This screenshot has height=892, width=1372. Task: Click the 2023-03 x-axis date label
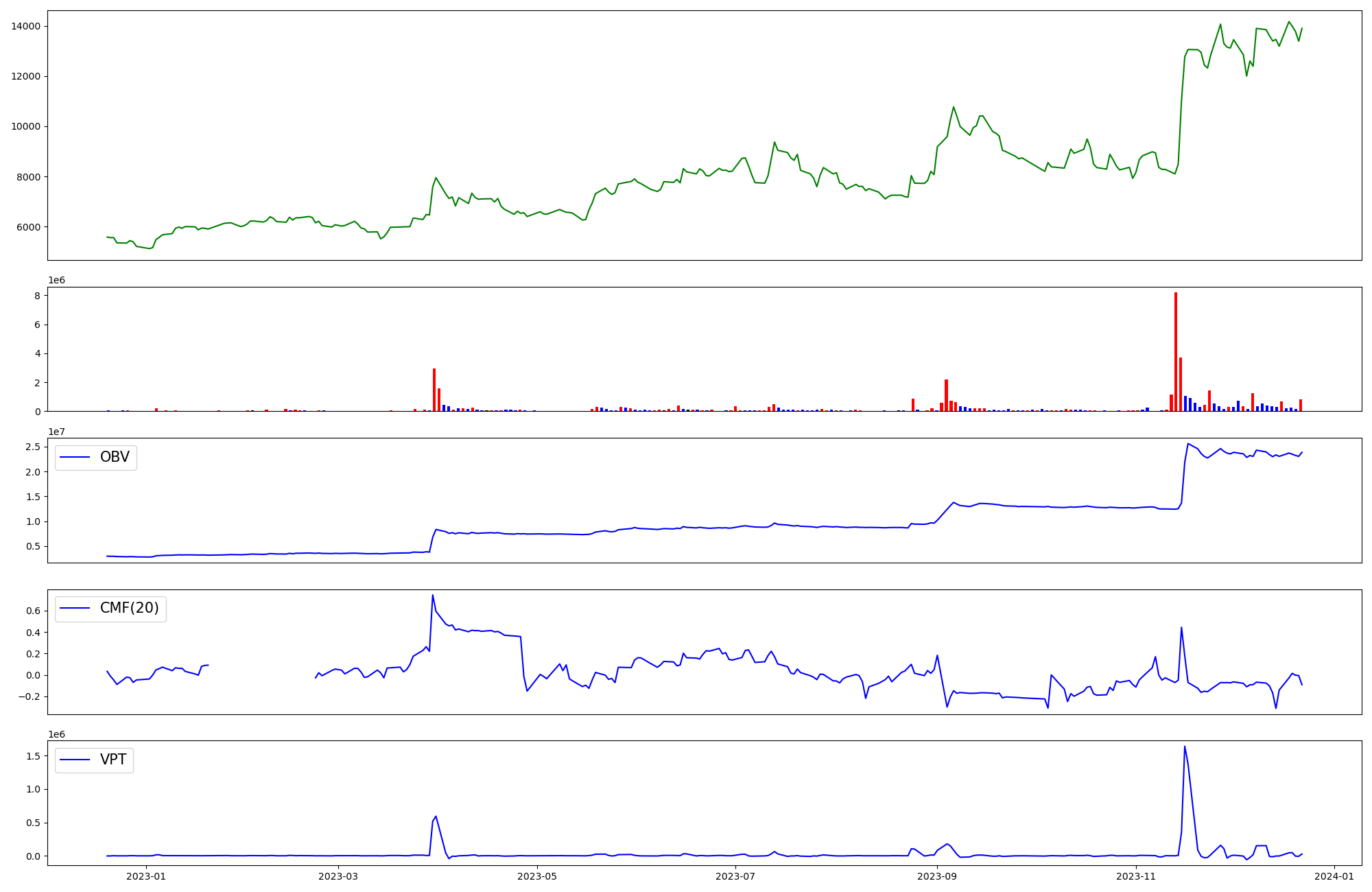(339, 876)
